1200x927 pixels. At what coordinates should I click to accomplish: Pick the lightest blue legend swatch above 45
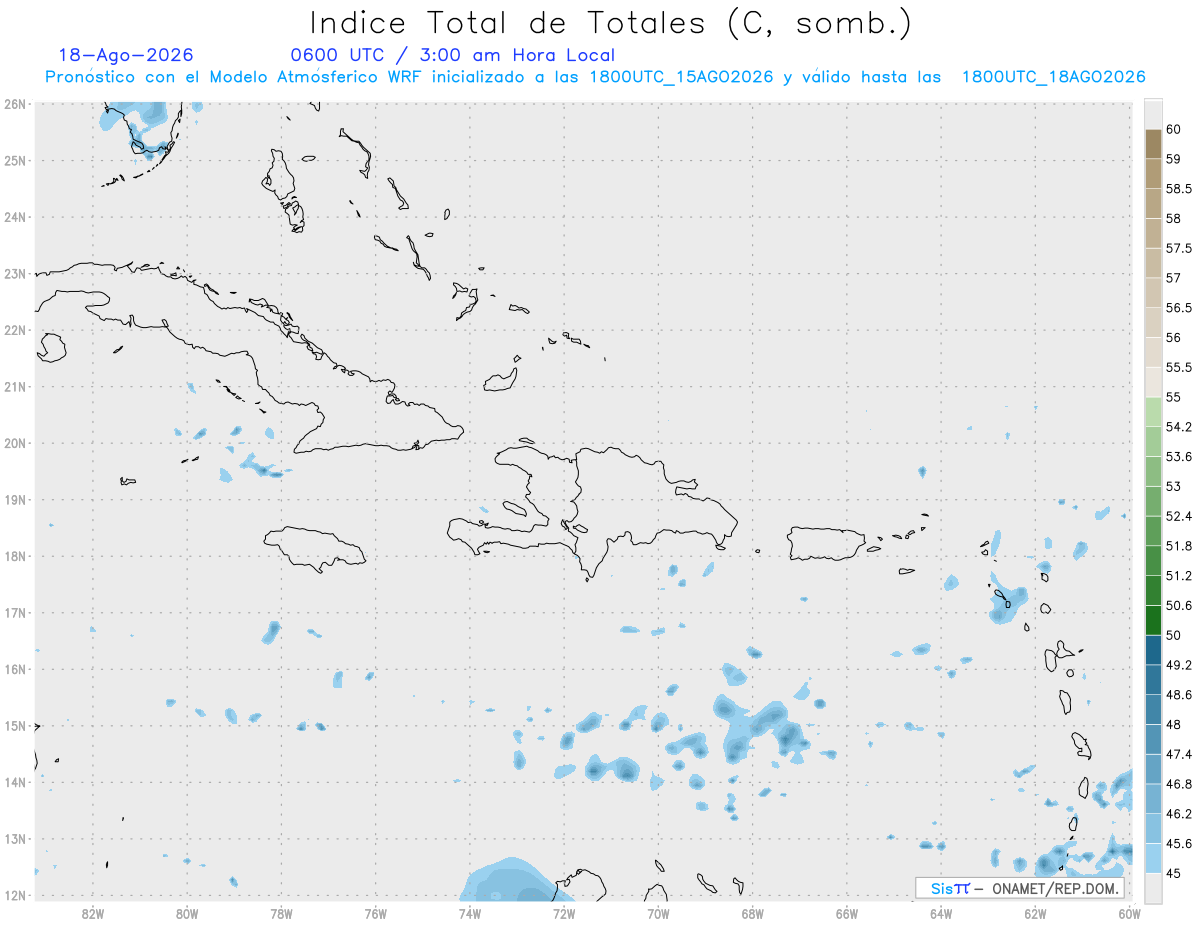pos(1153,858)
